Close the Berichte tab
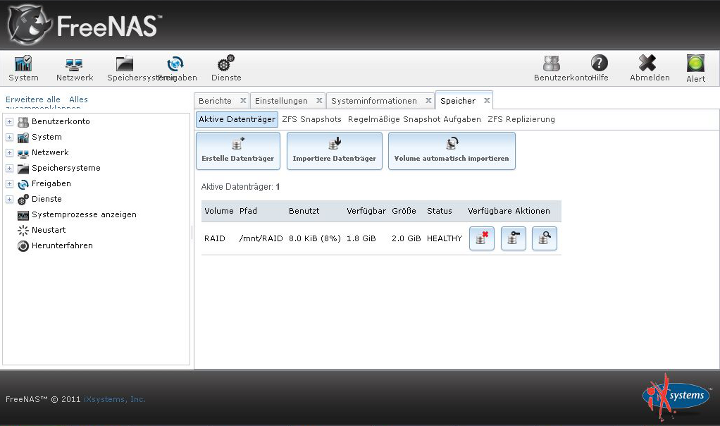 pos(243,100)
